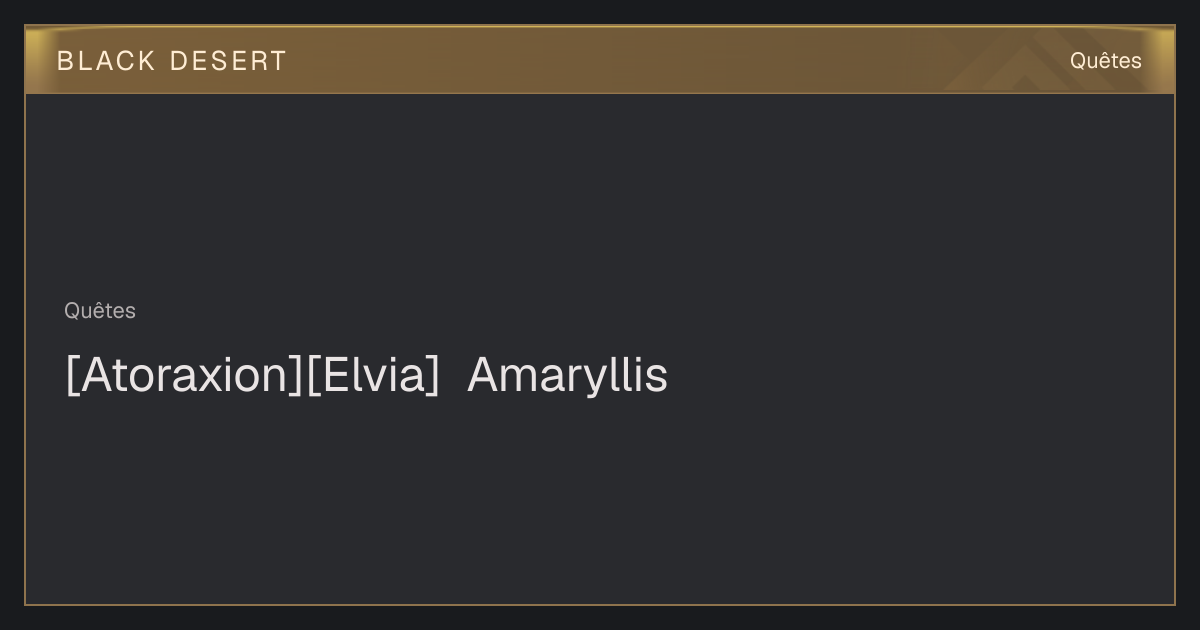Viewport: 1200px width, 630px height.
Task: Click the [Elvia] tag in the title
Action: coord(373,375)
